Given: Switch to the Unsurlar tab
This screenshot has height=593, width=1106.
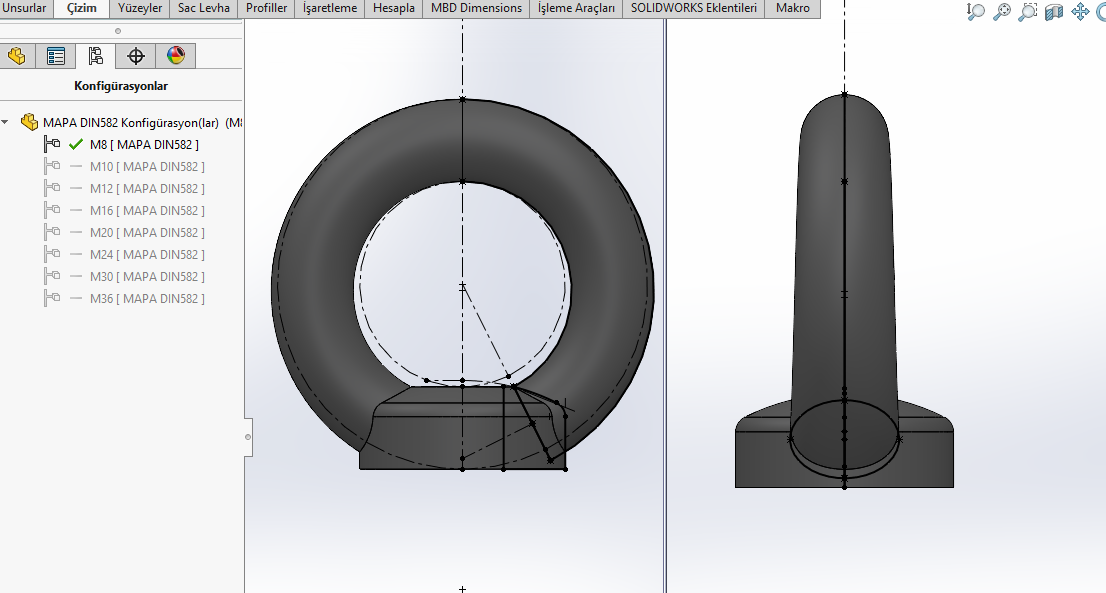Looking at the screenshot, I should (x=24, y=8).
